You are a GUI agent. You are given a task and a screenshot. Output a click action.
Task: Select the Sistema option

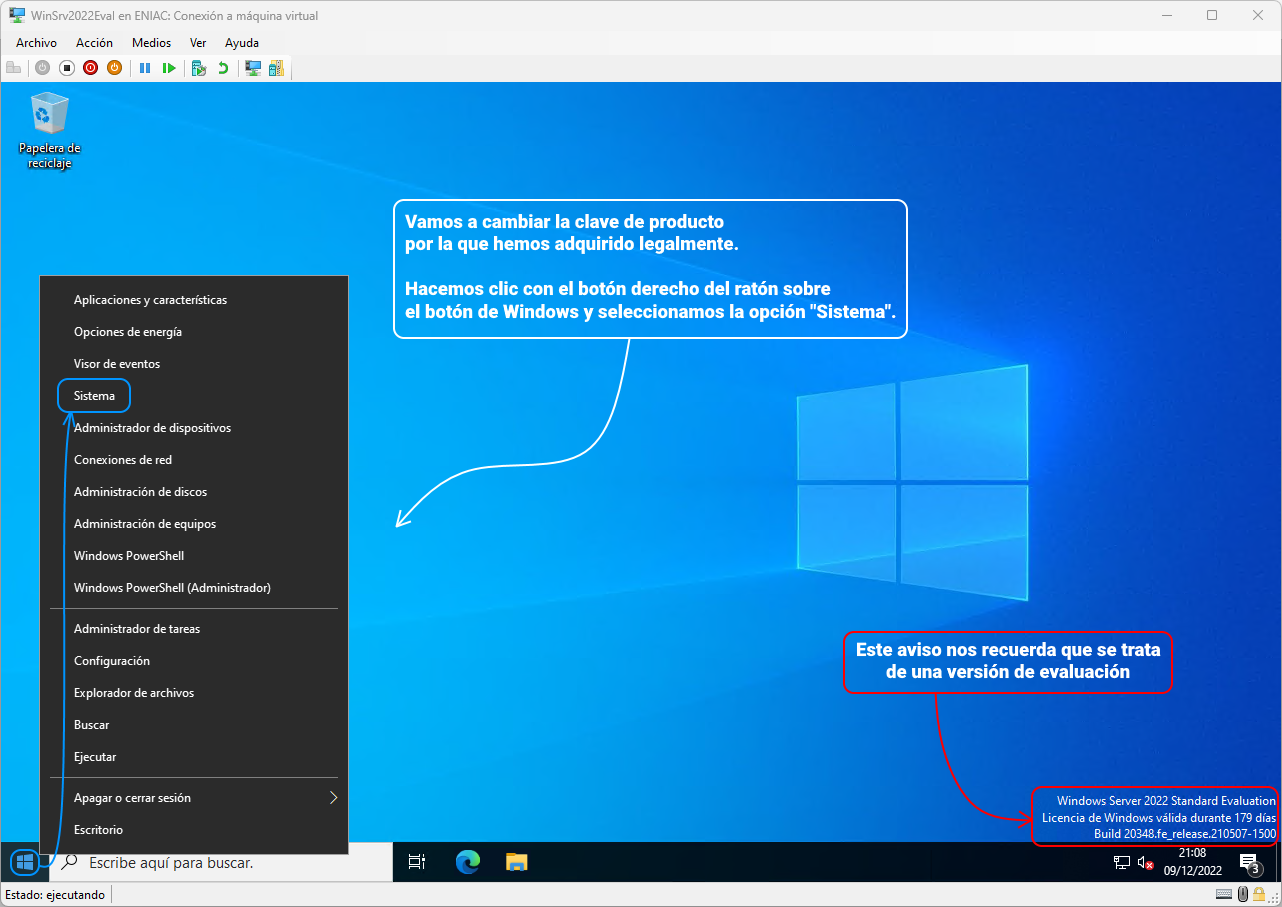(193, 396)
